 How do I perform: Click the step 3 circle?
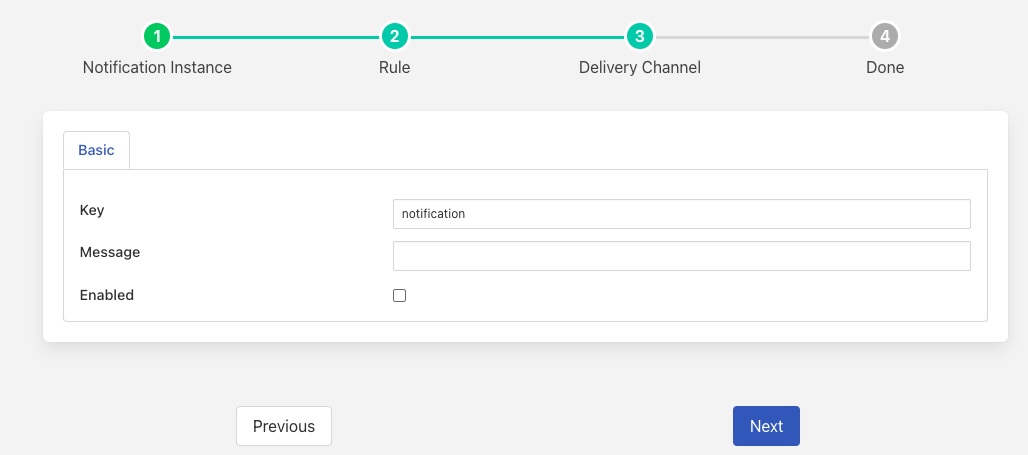[x=640, y=37]
